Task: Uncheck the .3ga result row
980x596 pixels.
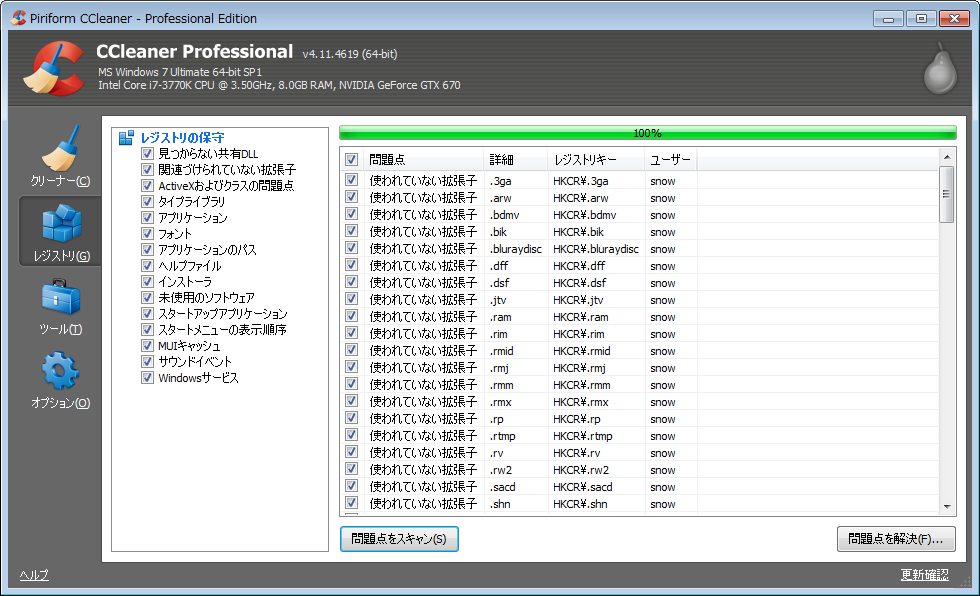Action: (351, 180)
